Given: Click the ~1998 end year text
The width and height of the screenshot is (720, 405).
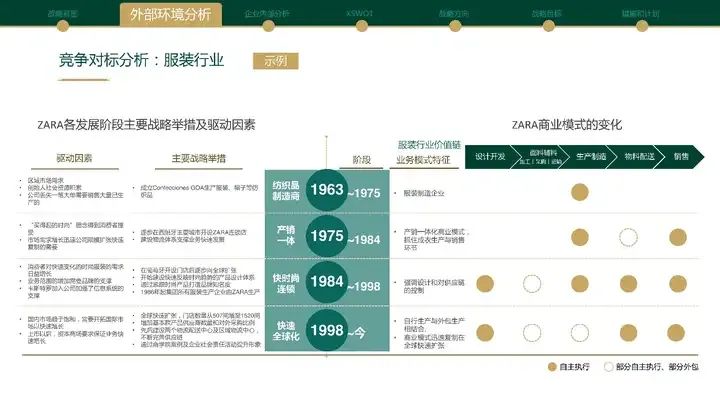Looking at the screenshot, I should point(364,287).
